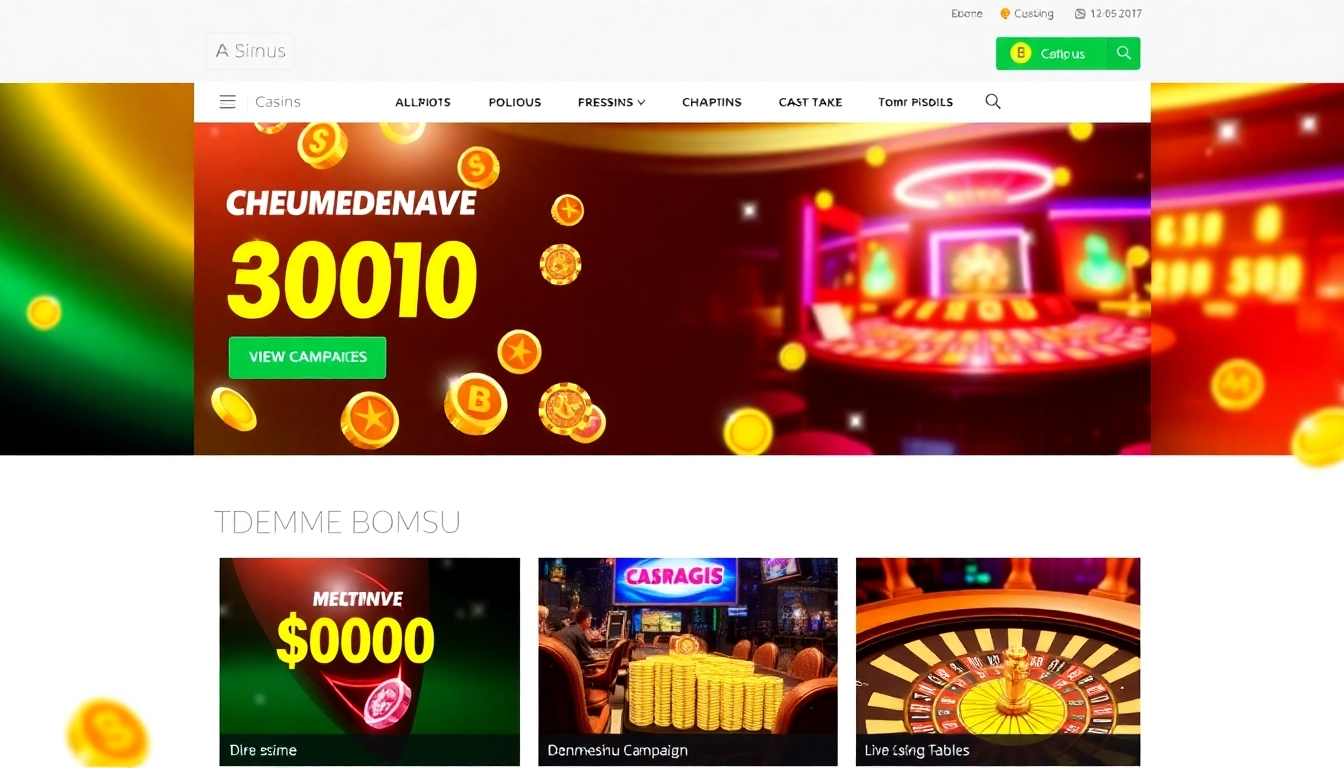
Task: Open the CAST TAKE nav link
Action: (810, 102)
